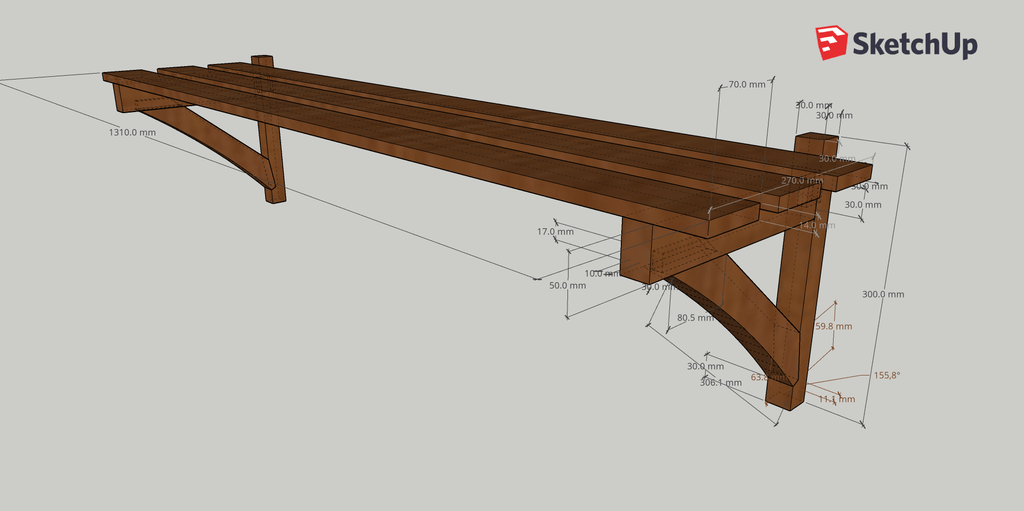Select the 70.0 mm dimension label
The image size is (1024, 511).
click(x=746, y=85)
